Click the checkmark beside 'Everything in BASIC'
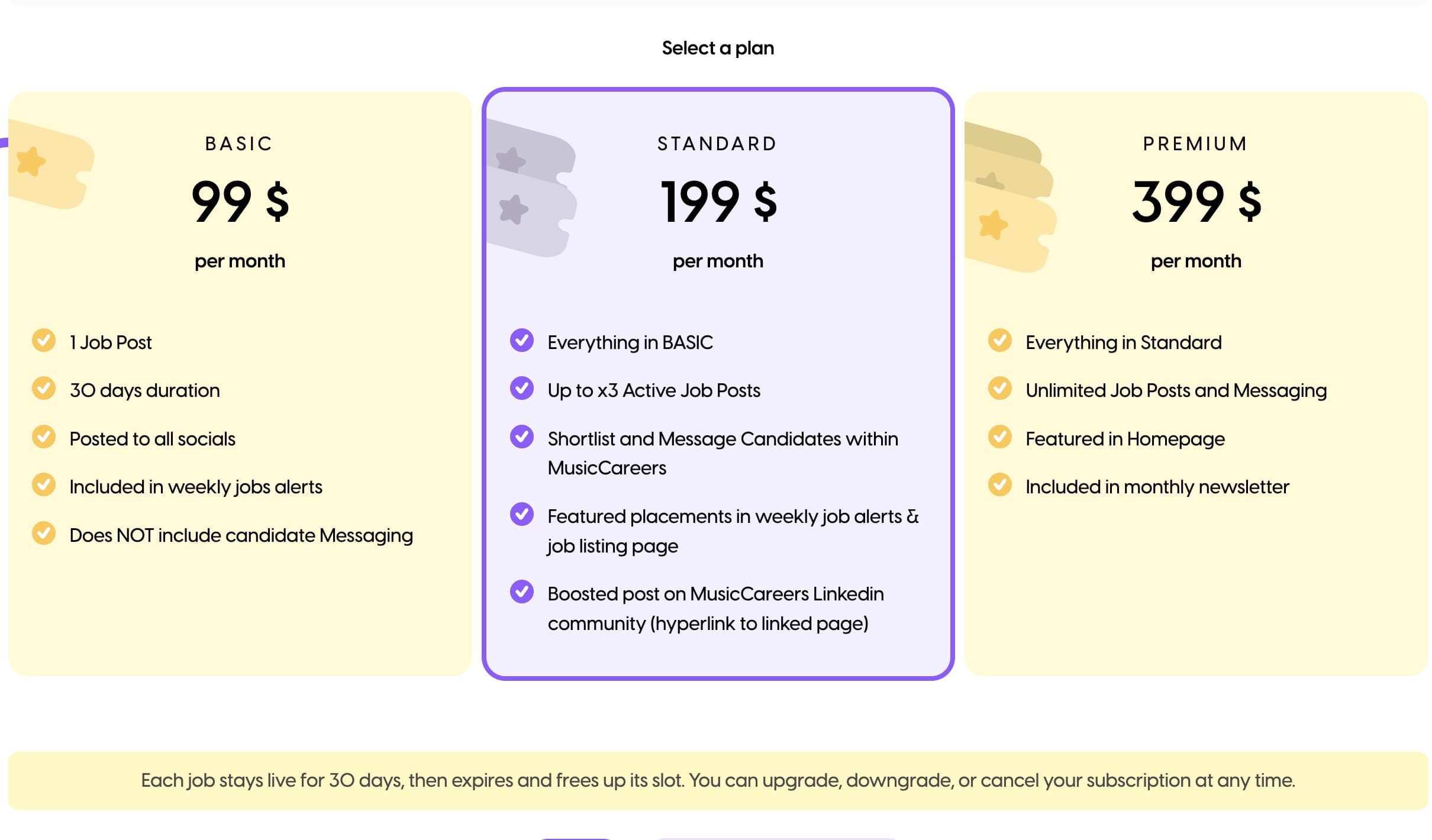 (521, 341)
